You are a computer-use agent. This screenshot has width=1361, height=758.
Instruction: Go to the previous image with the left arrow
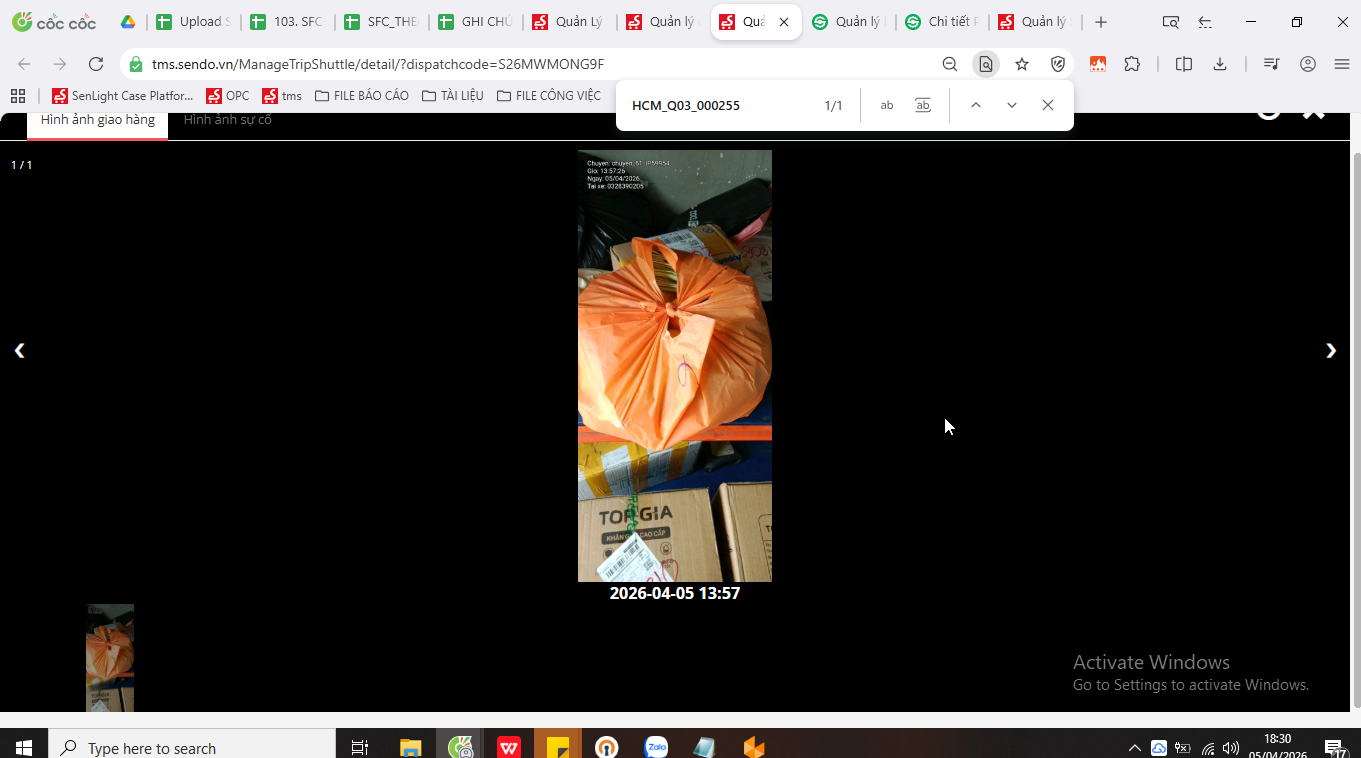(19, 350)
